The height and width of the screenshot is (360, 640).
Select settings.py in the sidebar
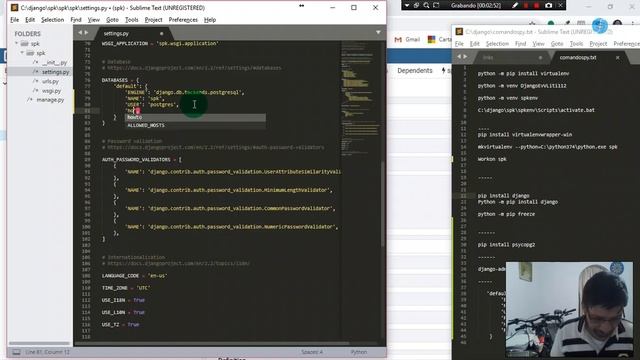tap(56, 72)
